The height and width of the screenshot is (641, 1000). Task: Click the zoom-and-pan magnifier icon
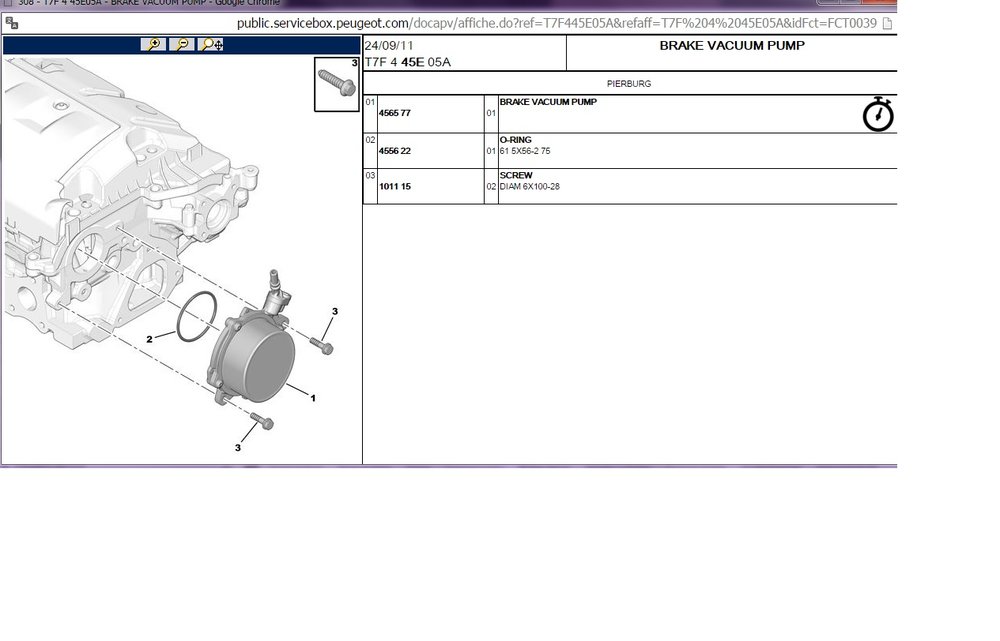[x=211, y=45]
